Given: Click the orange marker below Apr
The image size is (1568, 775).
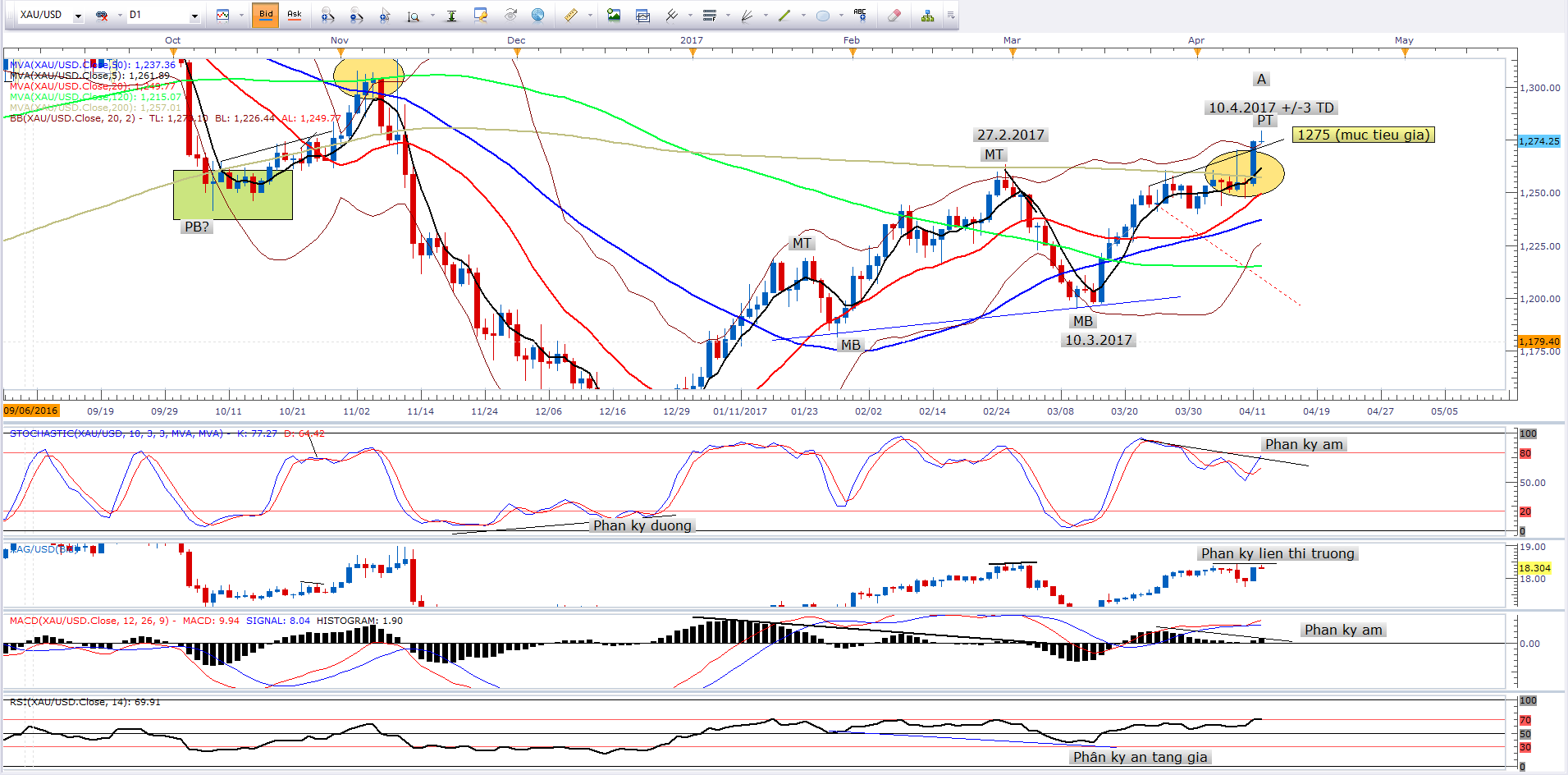Looking at the screenshot, I should coord(1197,53).
